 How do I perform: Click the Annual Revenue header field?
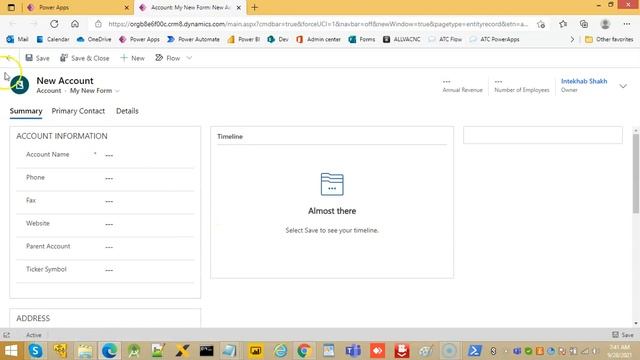point(462,86)
